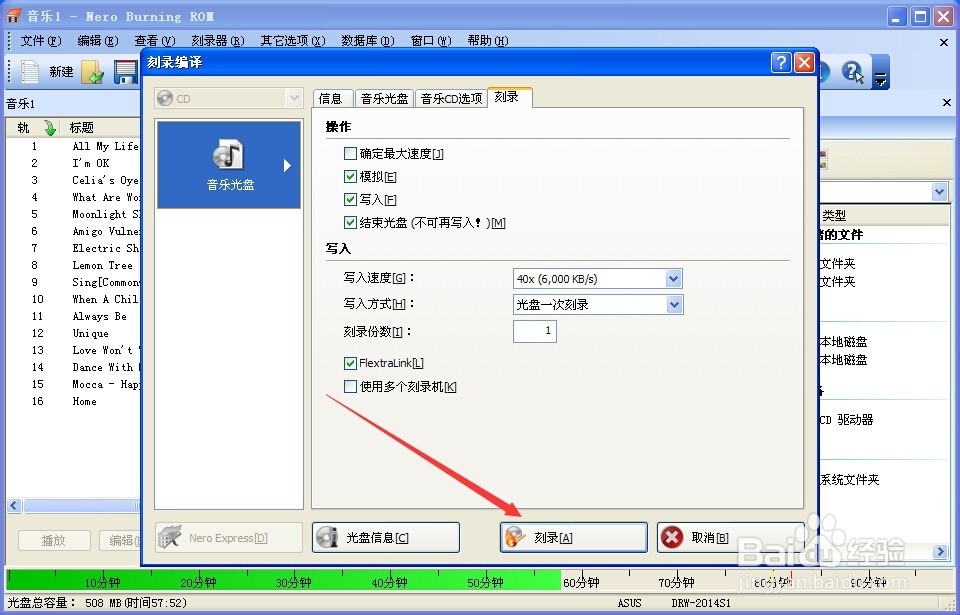Click the track list horizontal scrollbar left arrow
This screenshot has width=960, height=615.
14,505
